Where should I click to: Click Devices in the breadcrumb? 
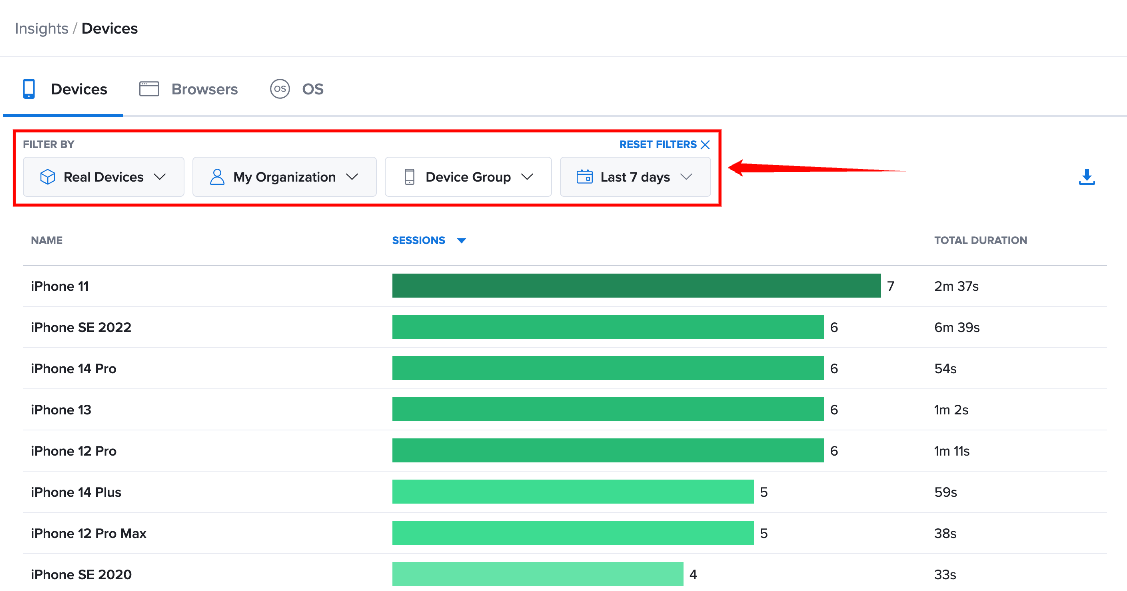(109, 29)
